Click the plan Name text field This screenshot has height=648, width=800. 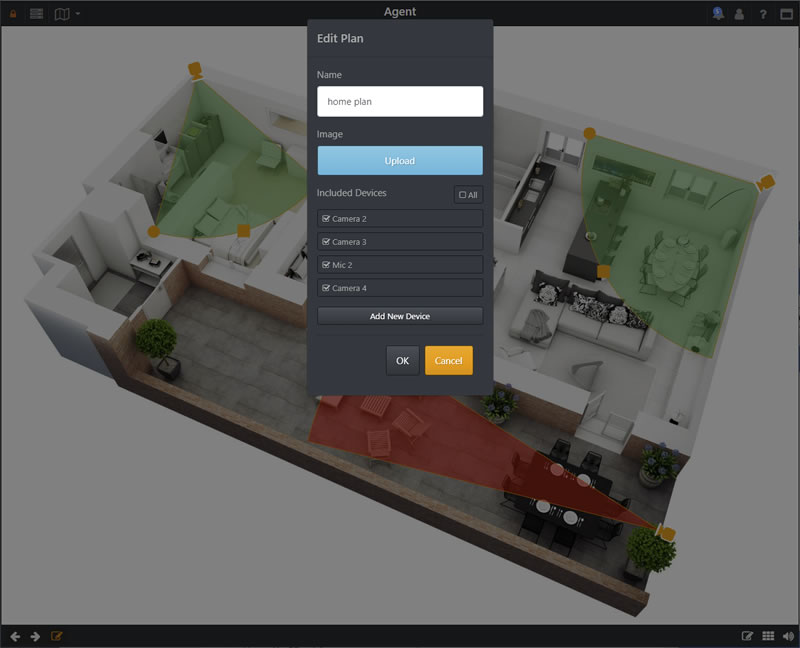400,100
